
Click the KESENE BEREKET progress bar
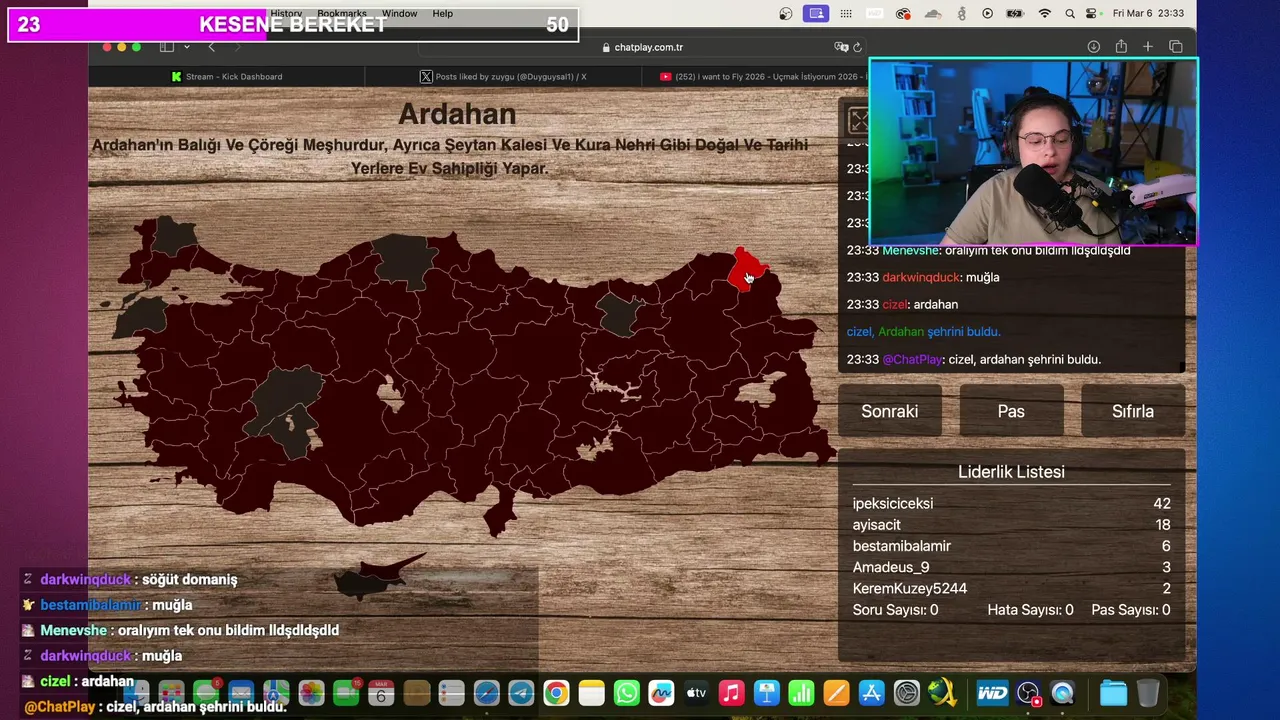(x=293, y=25)
